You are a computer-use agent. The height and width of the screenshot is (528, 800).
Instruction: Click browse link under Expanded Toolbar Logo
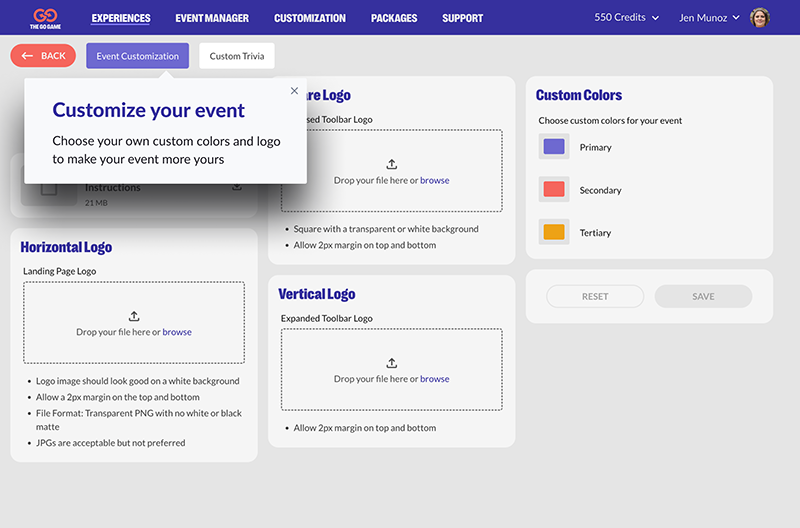point(435,379)
